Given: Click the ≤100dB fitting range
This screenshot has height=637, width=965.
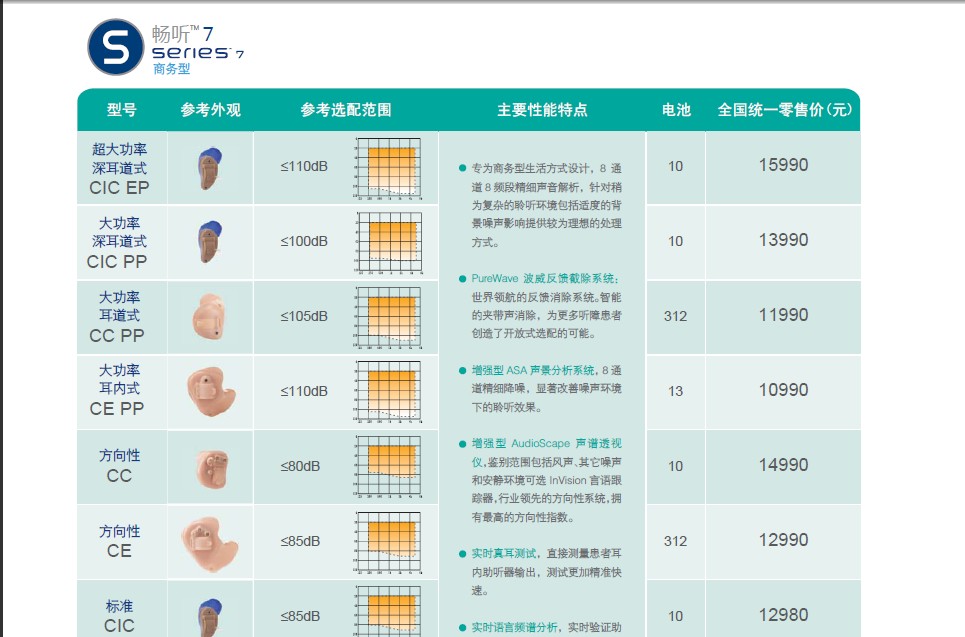Looking at the screenshot, I should coord(304,241).
